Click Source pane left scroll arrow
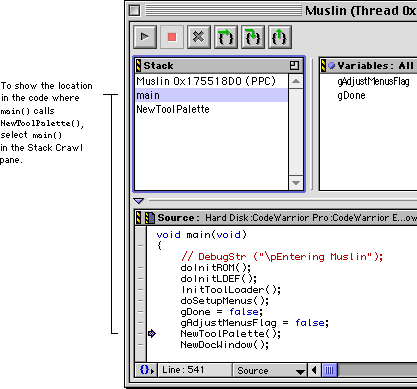Screen dimensions: 417x389 coord(314,370)
